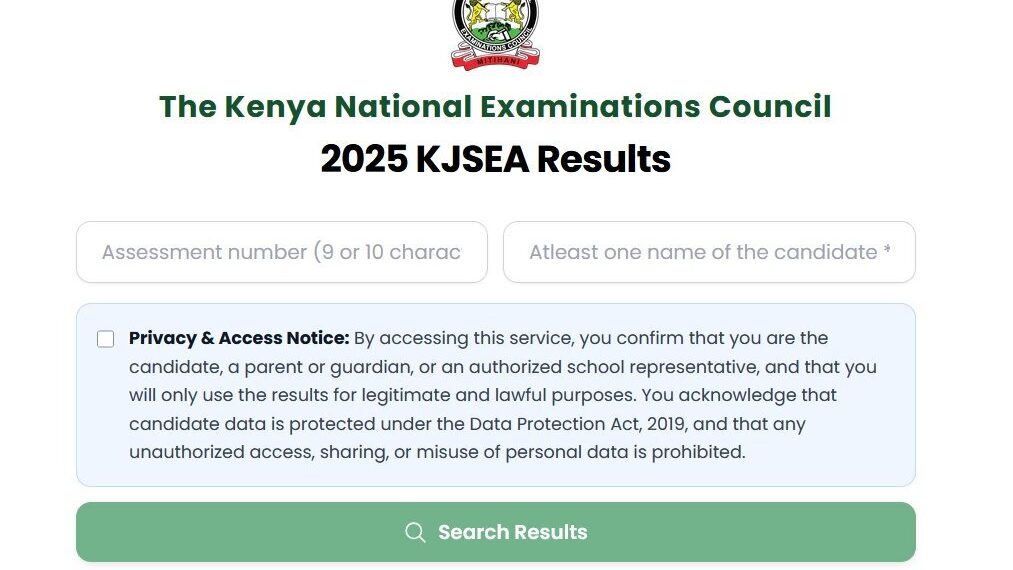Select the Kenya National Examinations Council heading
The image size is (1013, 570).
(x=495, y=107)
